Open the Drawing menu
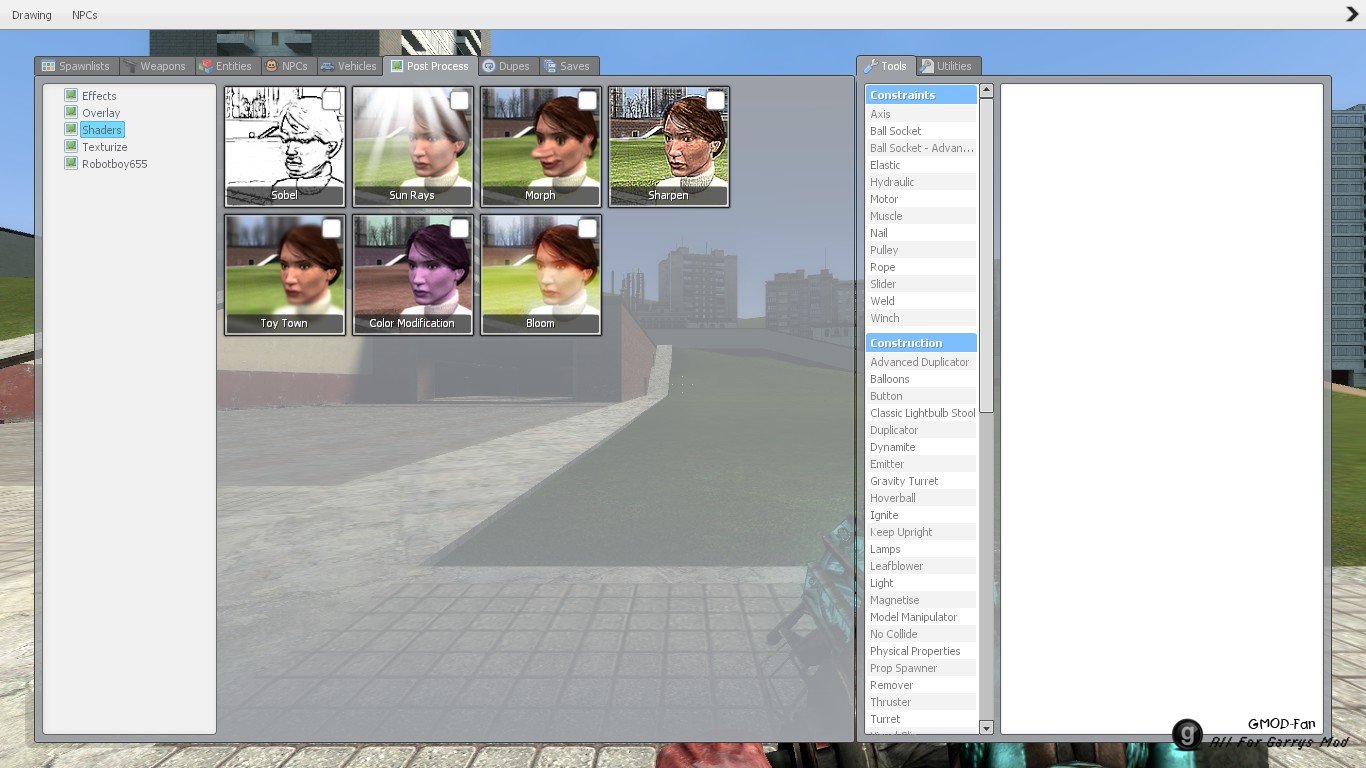 point(31,15)
